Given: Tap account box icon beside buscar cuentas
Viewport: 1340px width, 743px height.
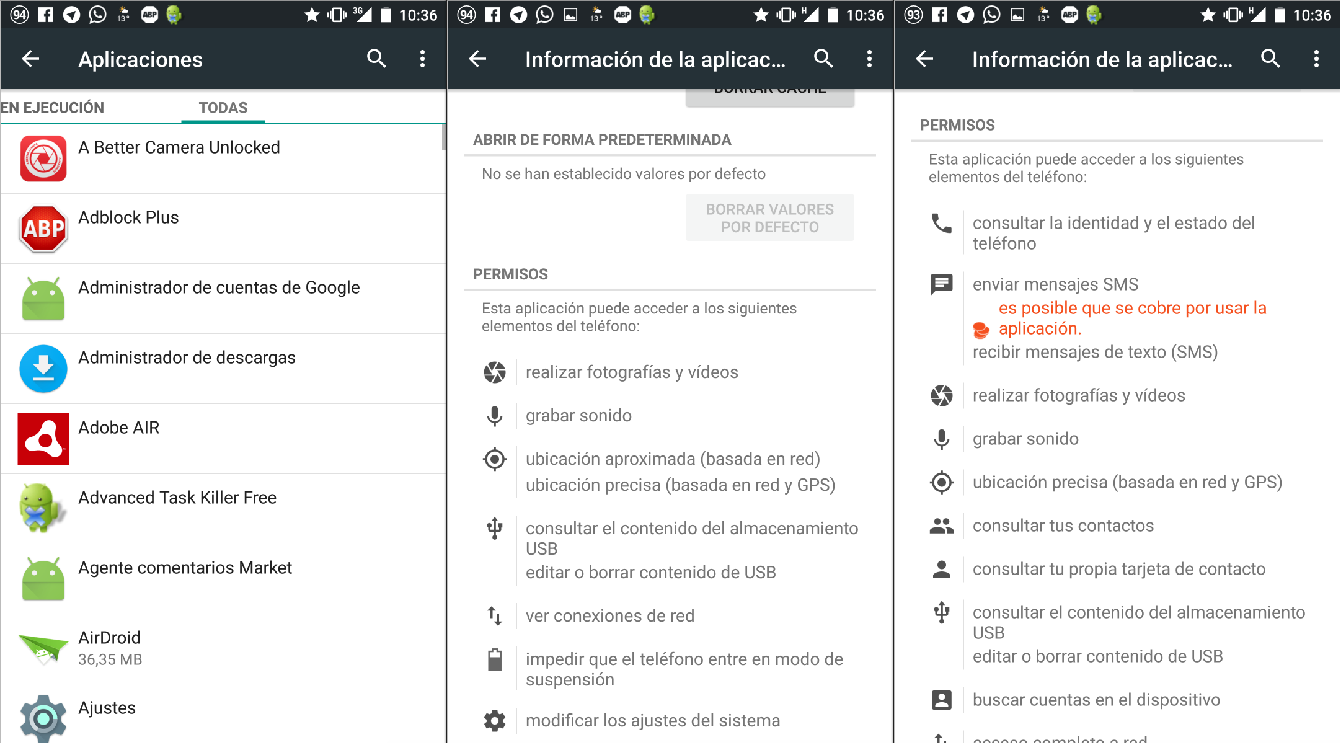Looking at the screenshot, I should [x=941, y=700].
